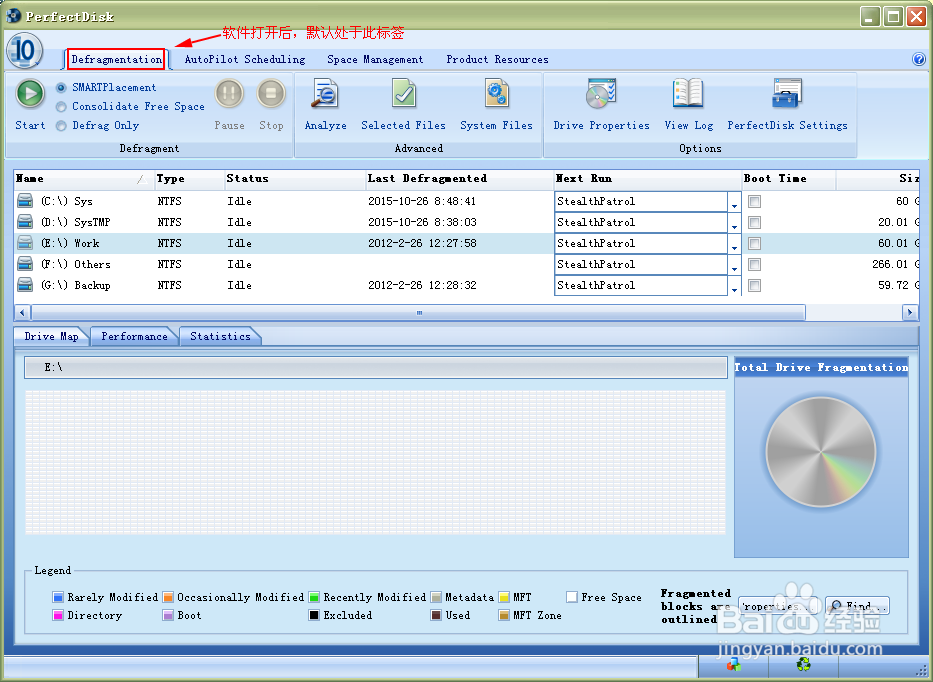Click the PerfectDisk 10 application logo button

coord(24,50)
